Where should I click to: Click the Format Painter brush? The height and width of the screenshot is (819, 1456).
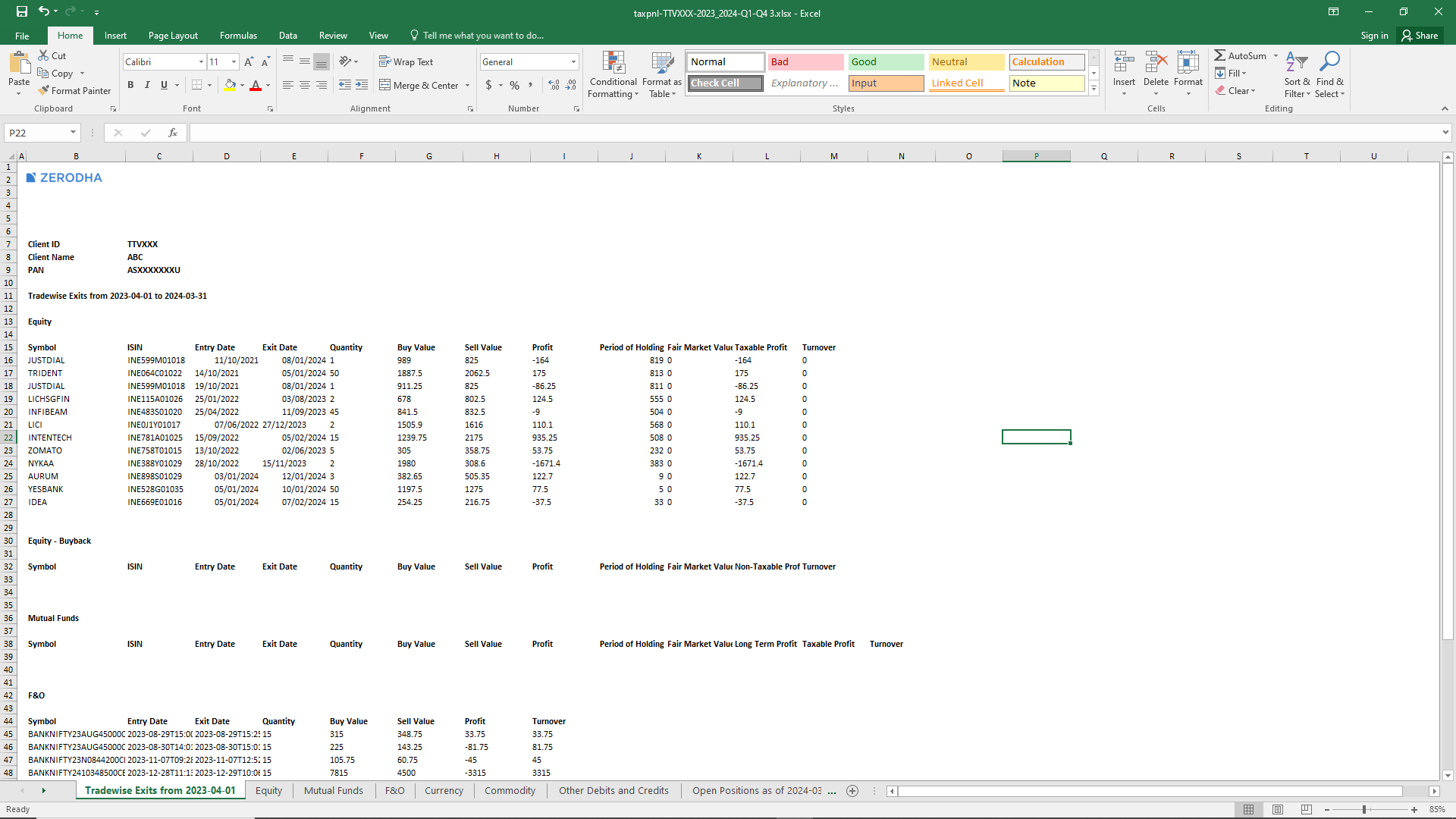(44, 90)
